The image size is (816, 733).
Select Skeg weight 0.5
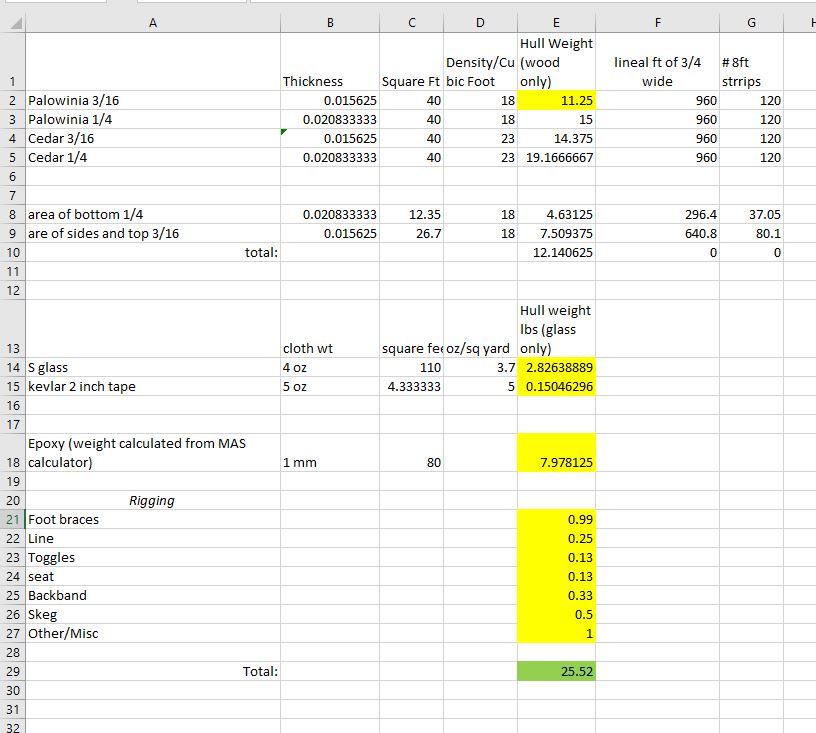click(x=556, y=614)
